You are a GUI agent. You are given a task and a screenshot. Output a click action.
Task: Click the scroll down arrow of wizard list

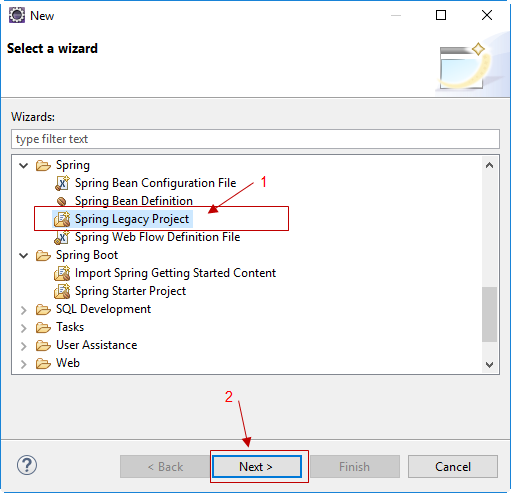pyautogui.click(x=489, y=364)
